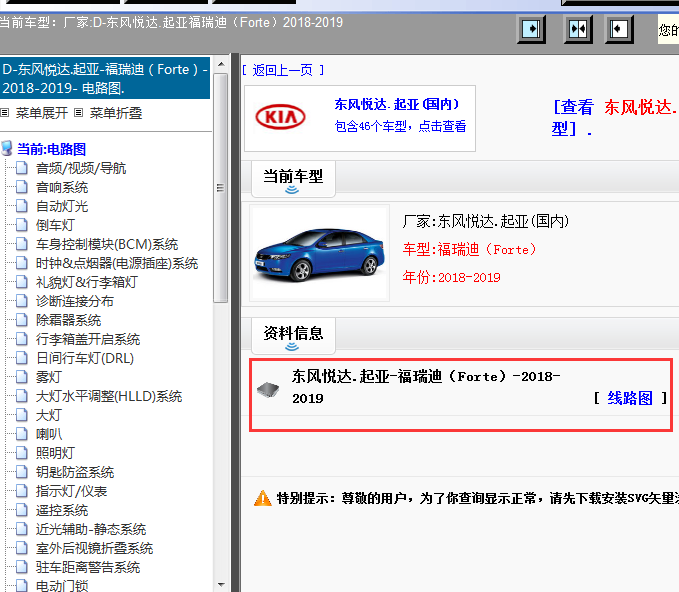Open 钥匙防盗系统 tree item
Screen dimensions: 679x592
click(x=74, y=472)
